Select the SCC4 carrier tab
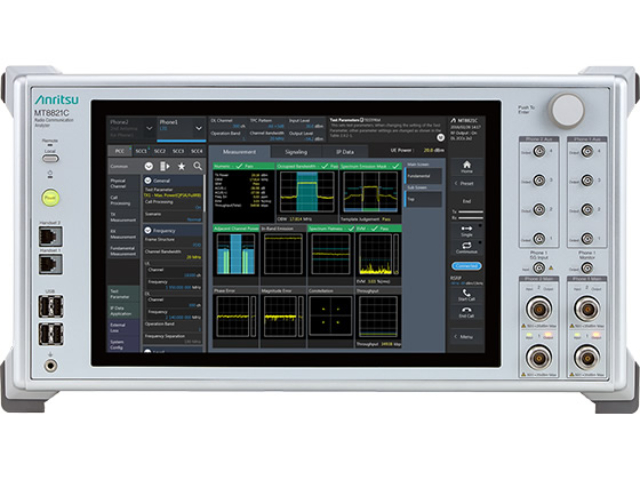640x480 pixels. pos(196,151)
